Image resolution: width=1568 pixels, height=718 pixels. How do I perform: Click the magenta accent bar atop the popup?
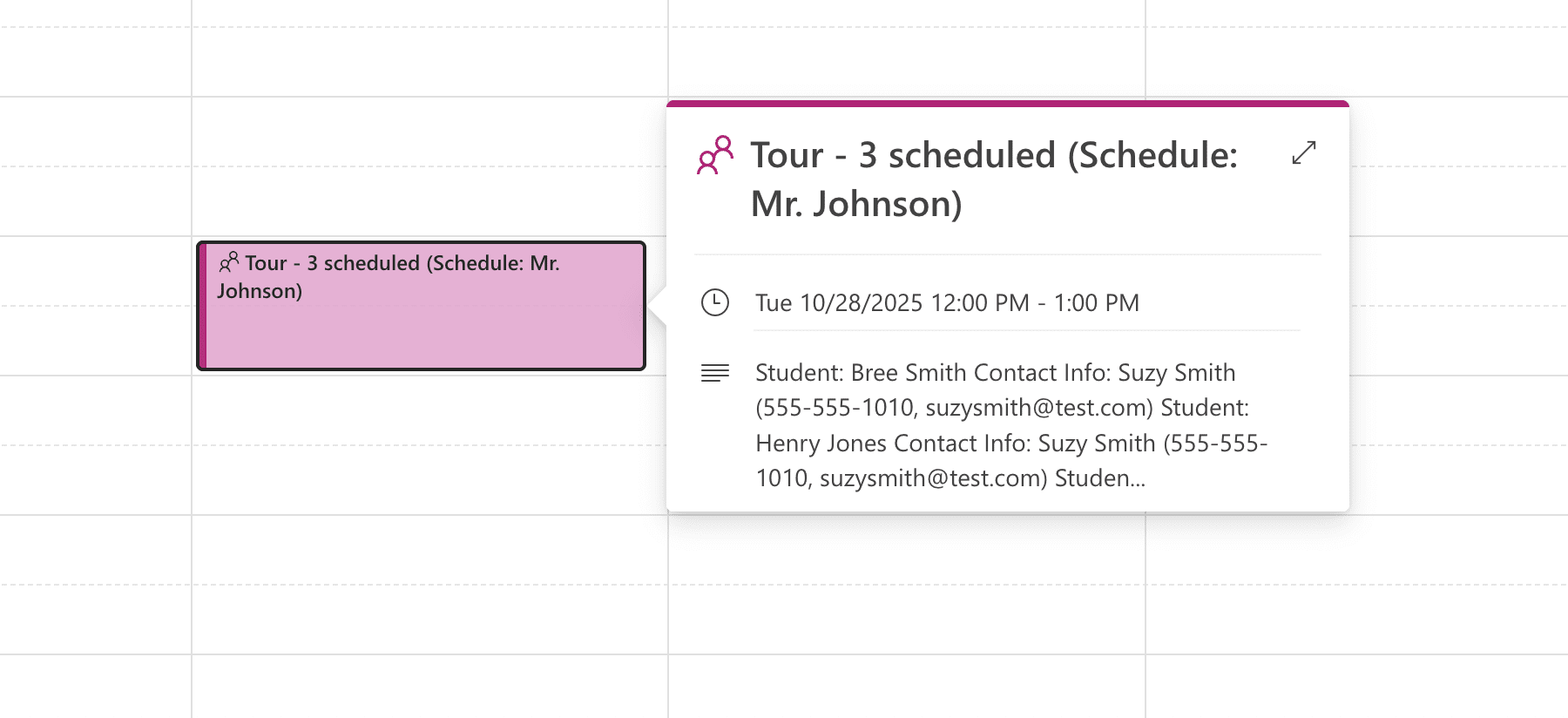tap(1006, 103)
